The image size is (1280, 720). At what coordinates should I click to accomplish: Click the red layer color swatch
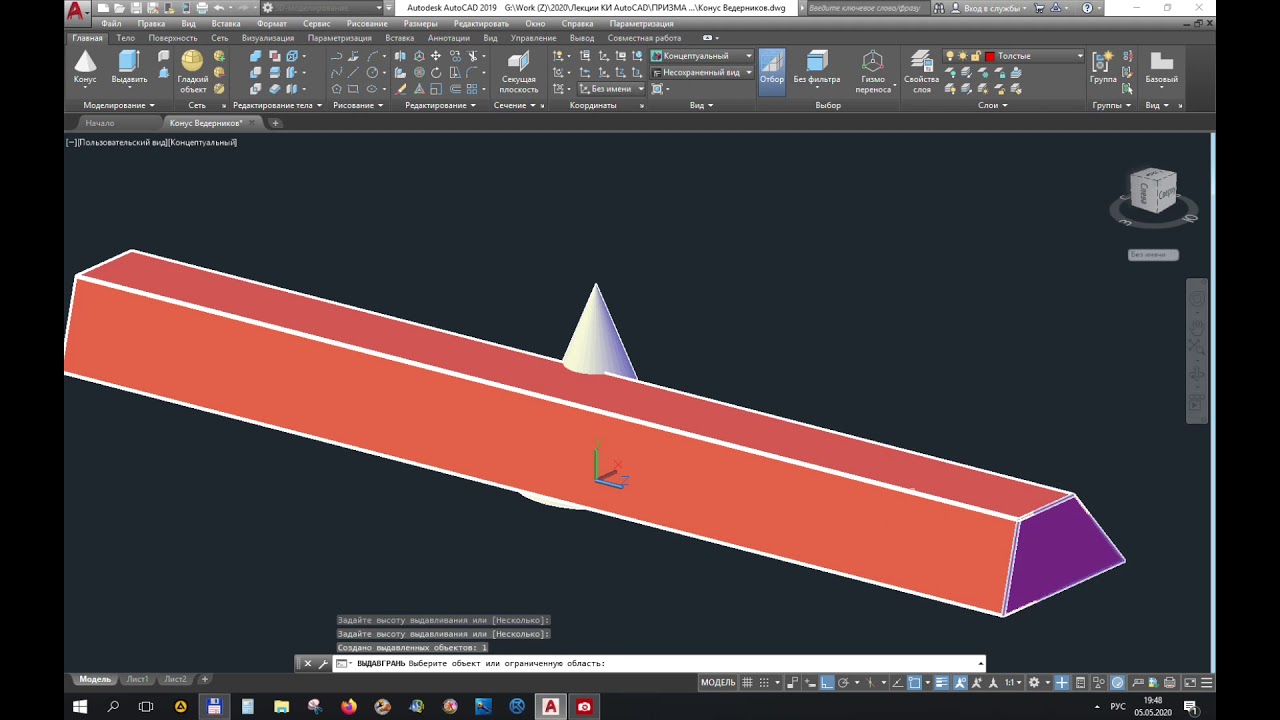click(989, 56)
